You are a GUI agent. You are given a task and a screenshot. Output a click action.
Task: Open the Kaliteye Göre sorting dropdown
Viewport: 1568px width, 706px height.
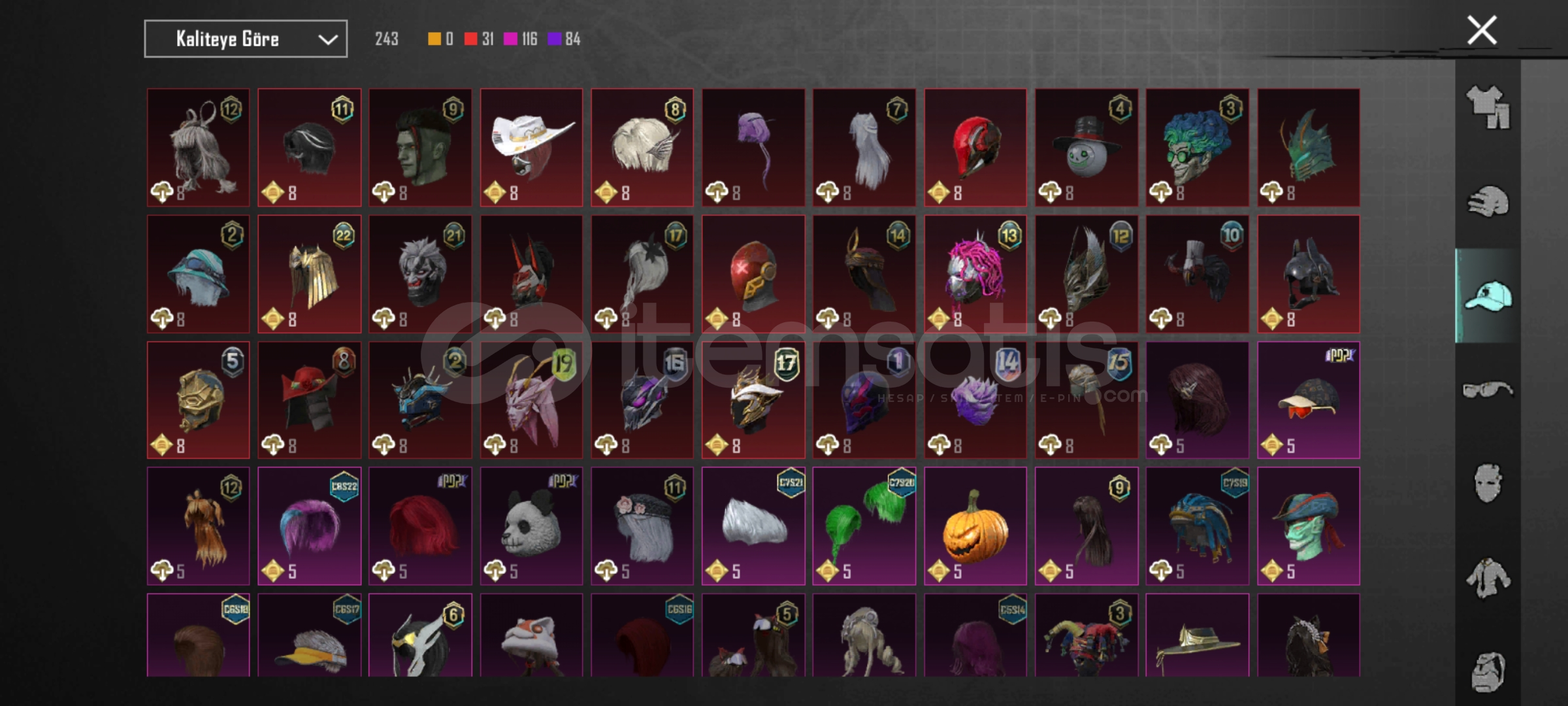(246, 39)
